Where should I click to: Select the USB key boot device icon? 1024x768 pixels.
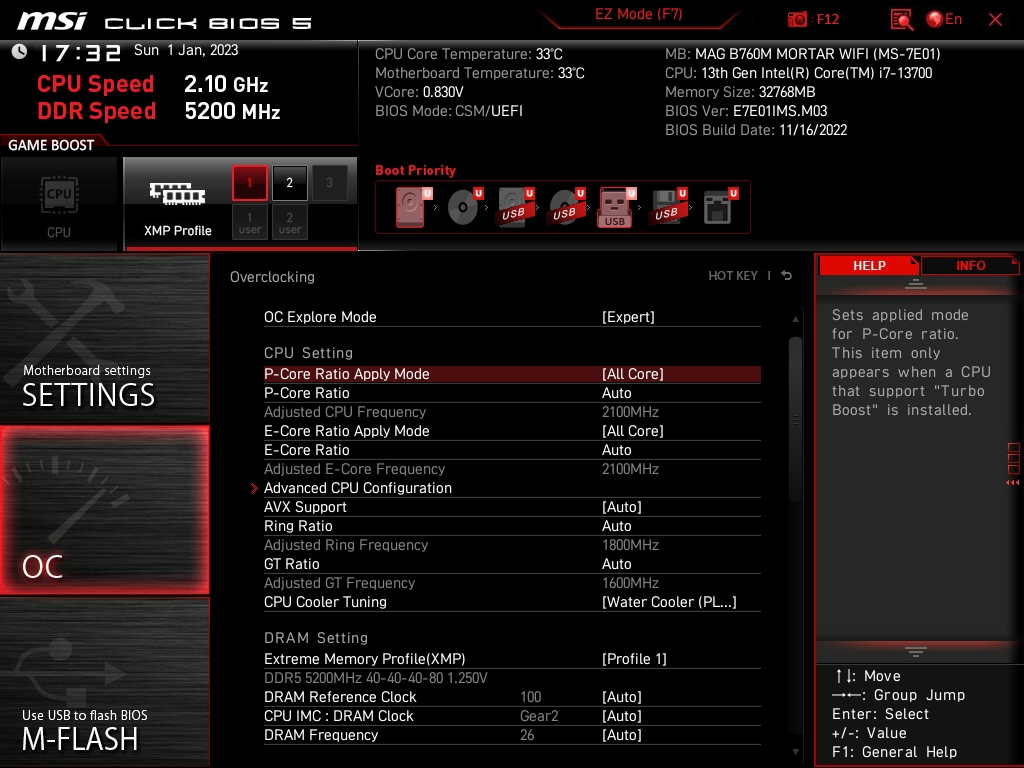point(616,208)
